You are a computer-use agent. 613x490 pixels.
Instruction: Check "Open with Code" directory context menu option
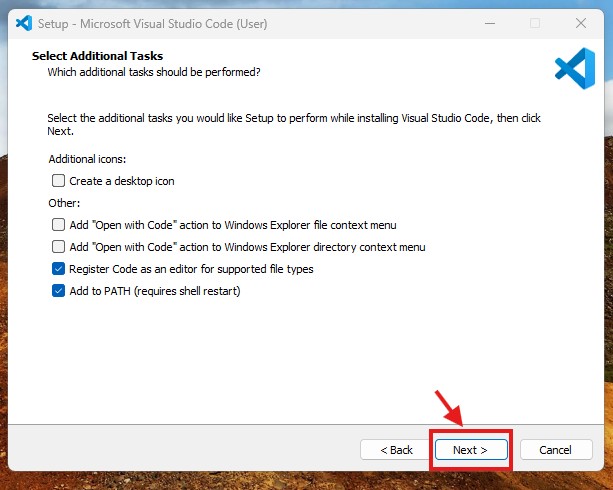pos(59,247)
